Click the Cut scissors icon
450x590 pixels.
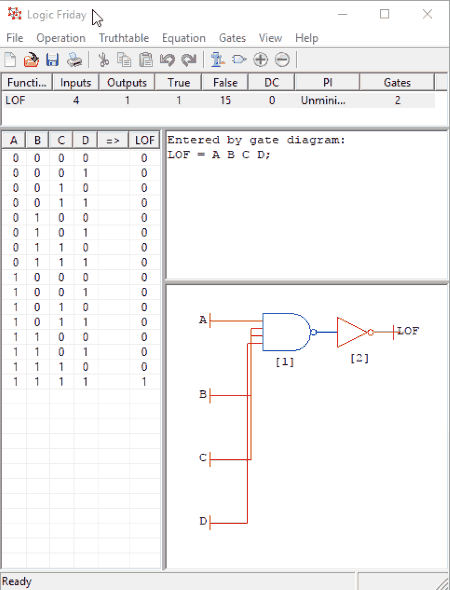103,59
